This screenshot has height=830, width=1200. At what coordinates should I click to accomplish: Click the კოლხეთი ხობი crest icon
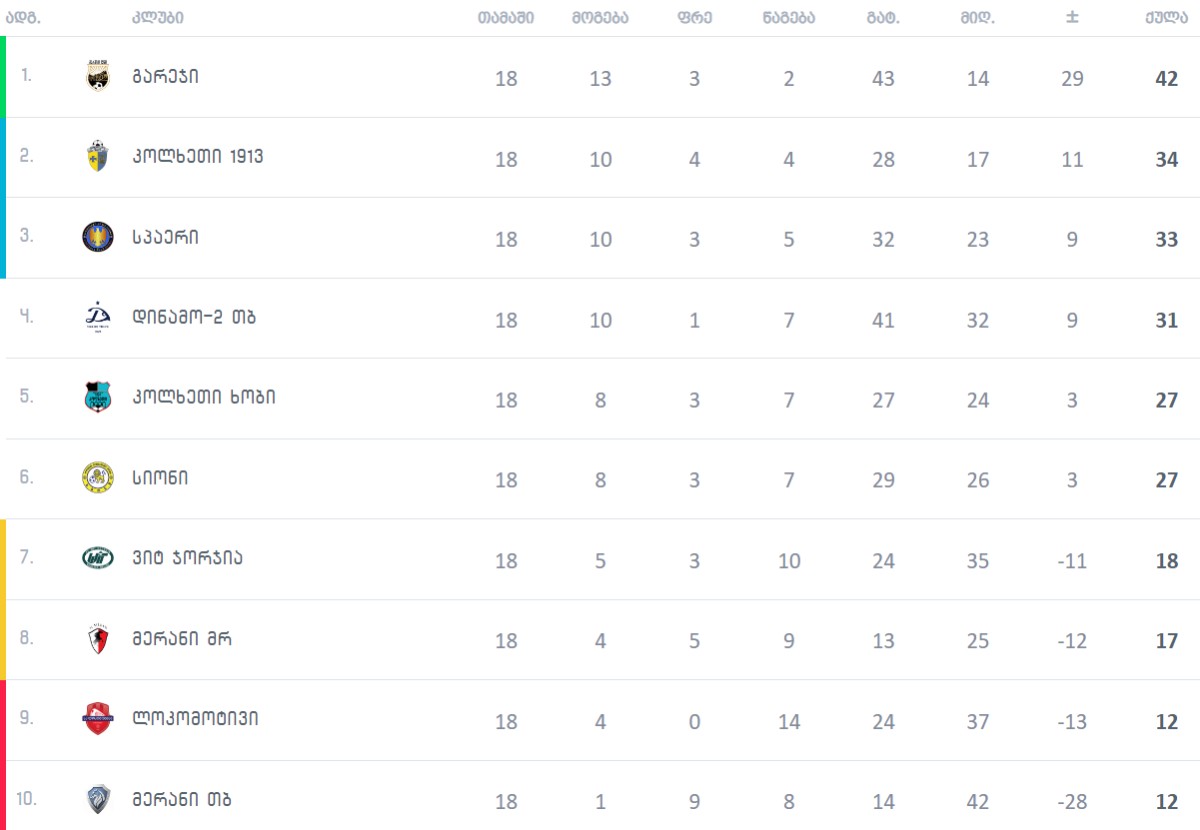[97, 397]
